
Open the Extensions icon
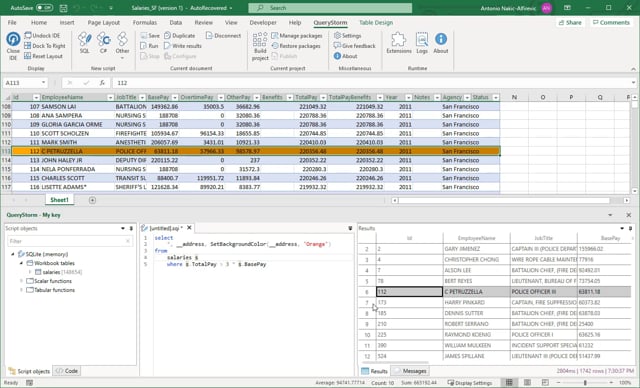[399, 43]
